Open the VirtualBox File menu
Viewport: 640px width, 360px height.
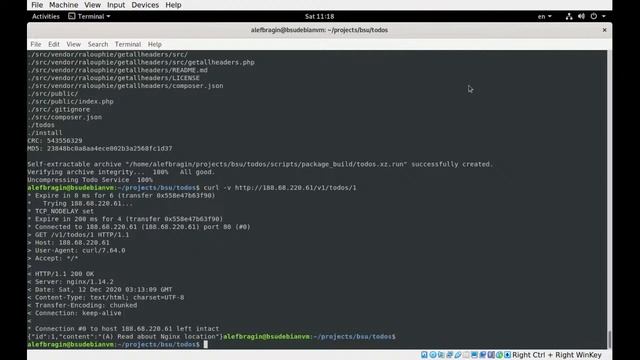37,5
